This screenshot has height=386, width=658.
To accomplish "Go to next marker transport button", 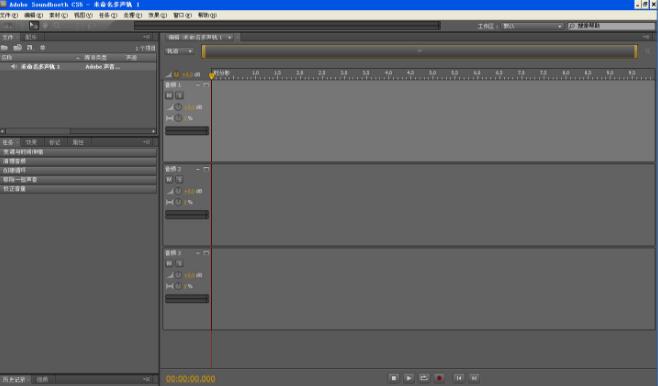I will (474, 378).
